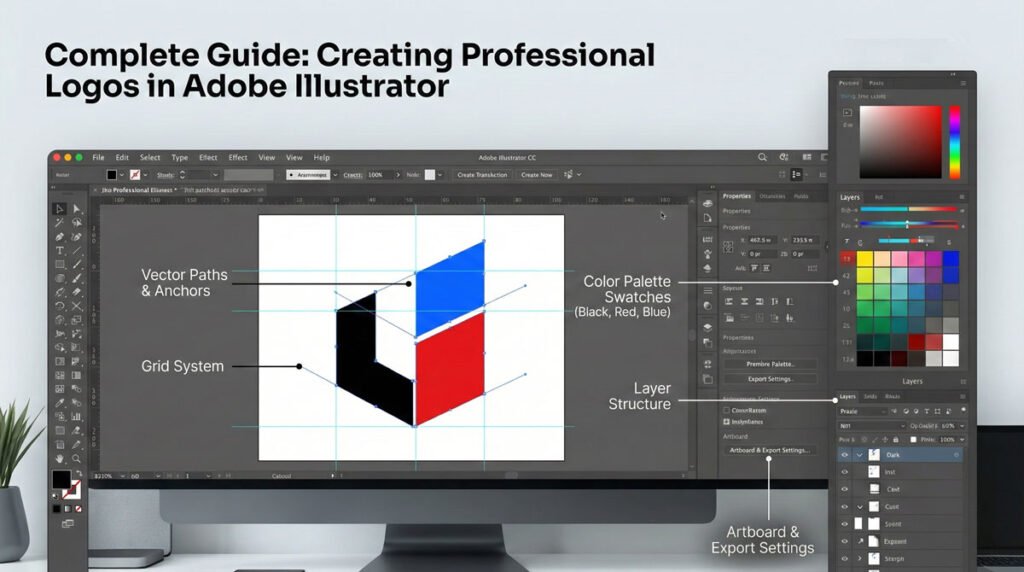
Task: Click the X coordinate input field
Action: [760, 241]
